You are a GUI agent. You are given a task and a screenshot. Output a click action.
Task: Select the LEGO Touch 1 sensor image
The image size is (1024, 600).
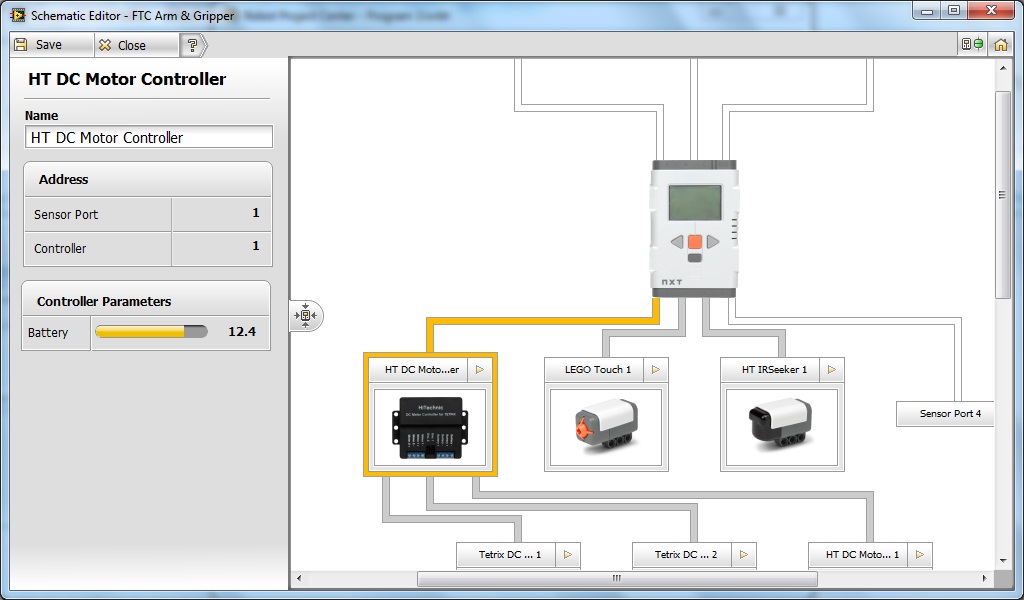[606, 427]
